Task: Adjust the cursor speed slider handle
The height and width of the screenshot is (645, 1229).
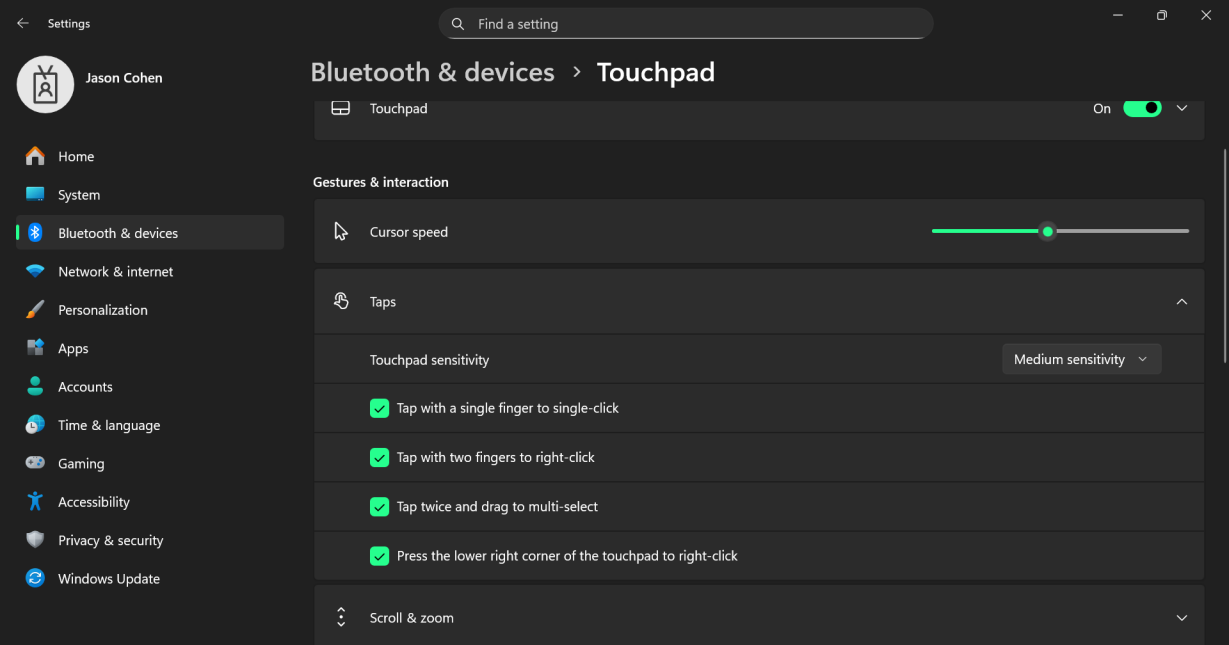Action: 1047,231
